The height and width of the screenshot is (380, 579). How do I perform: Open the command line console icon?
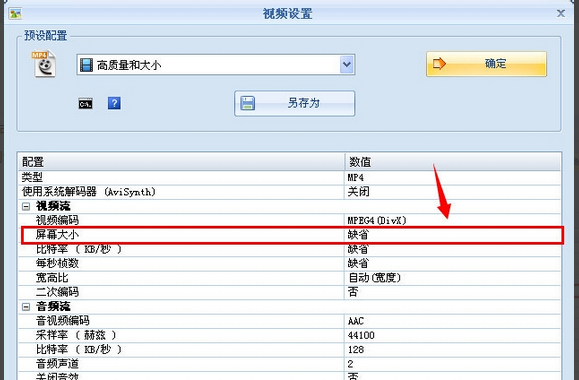coord(85,104)
